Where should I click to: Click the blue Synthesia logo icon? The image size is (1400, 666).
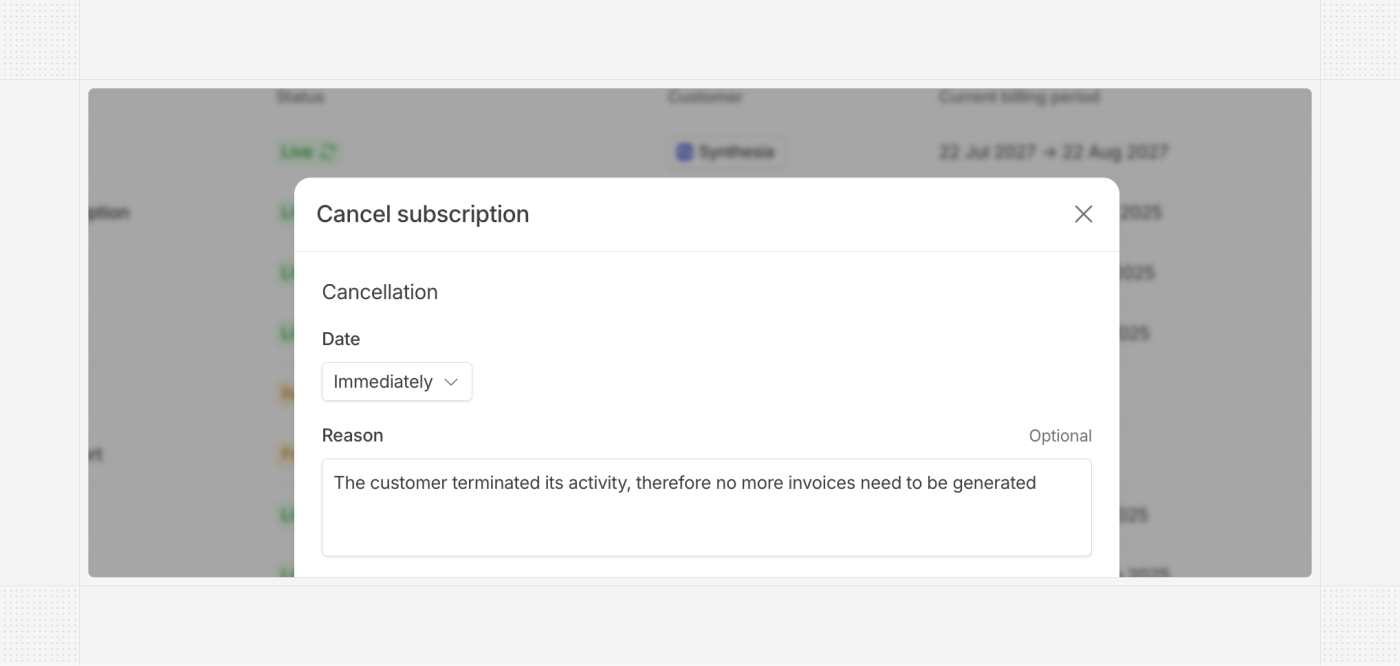pos(685,152)
